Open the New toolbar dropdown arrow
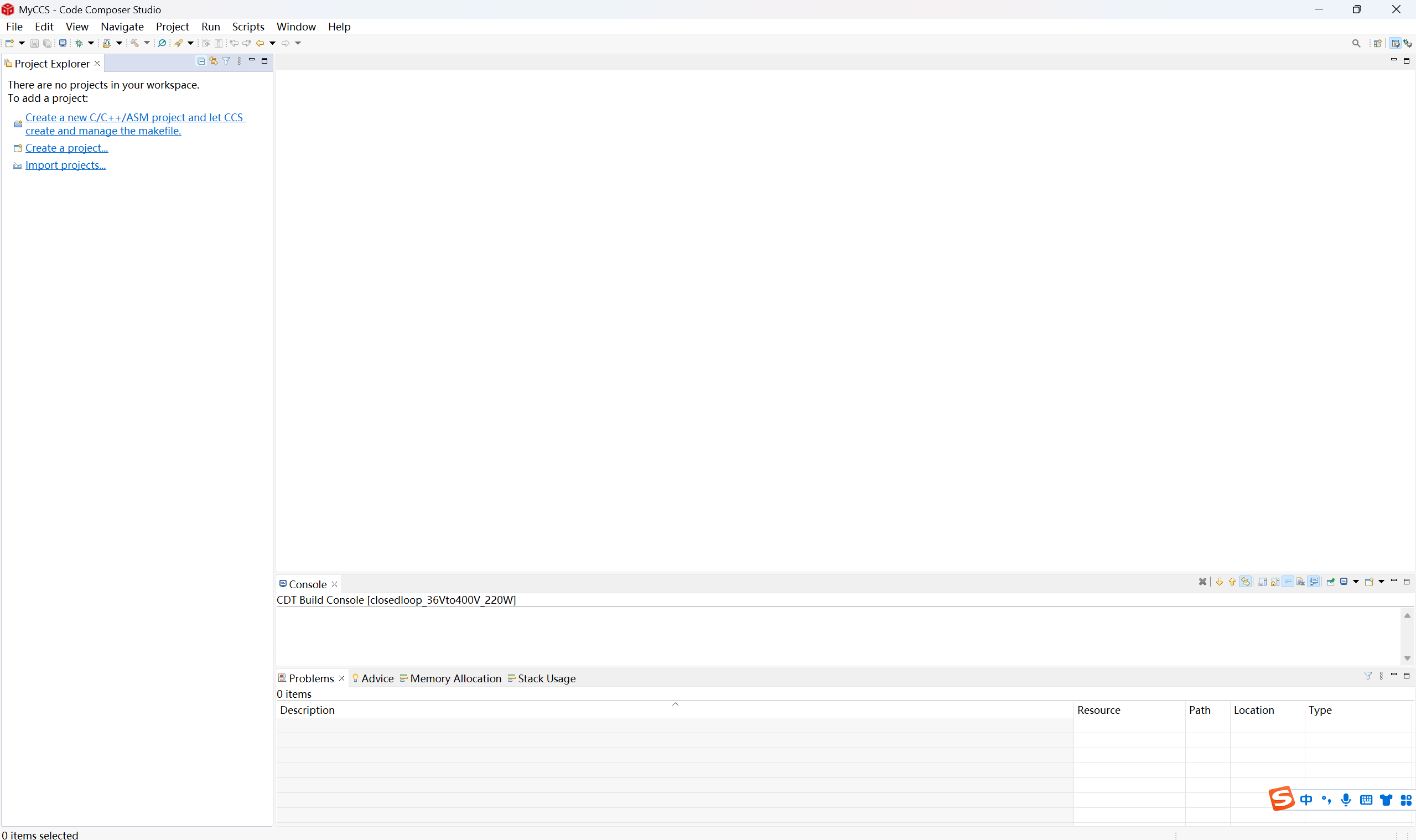1416x840 pixels. tap(22, 43)
